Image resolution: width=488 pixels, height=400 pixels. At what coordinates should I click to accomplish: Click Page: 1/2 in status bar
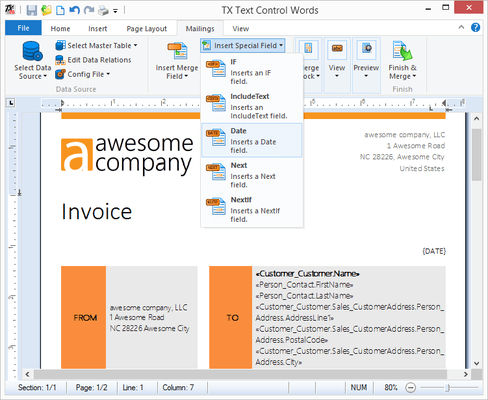[91, 388]
